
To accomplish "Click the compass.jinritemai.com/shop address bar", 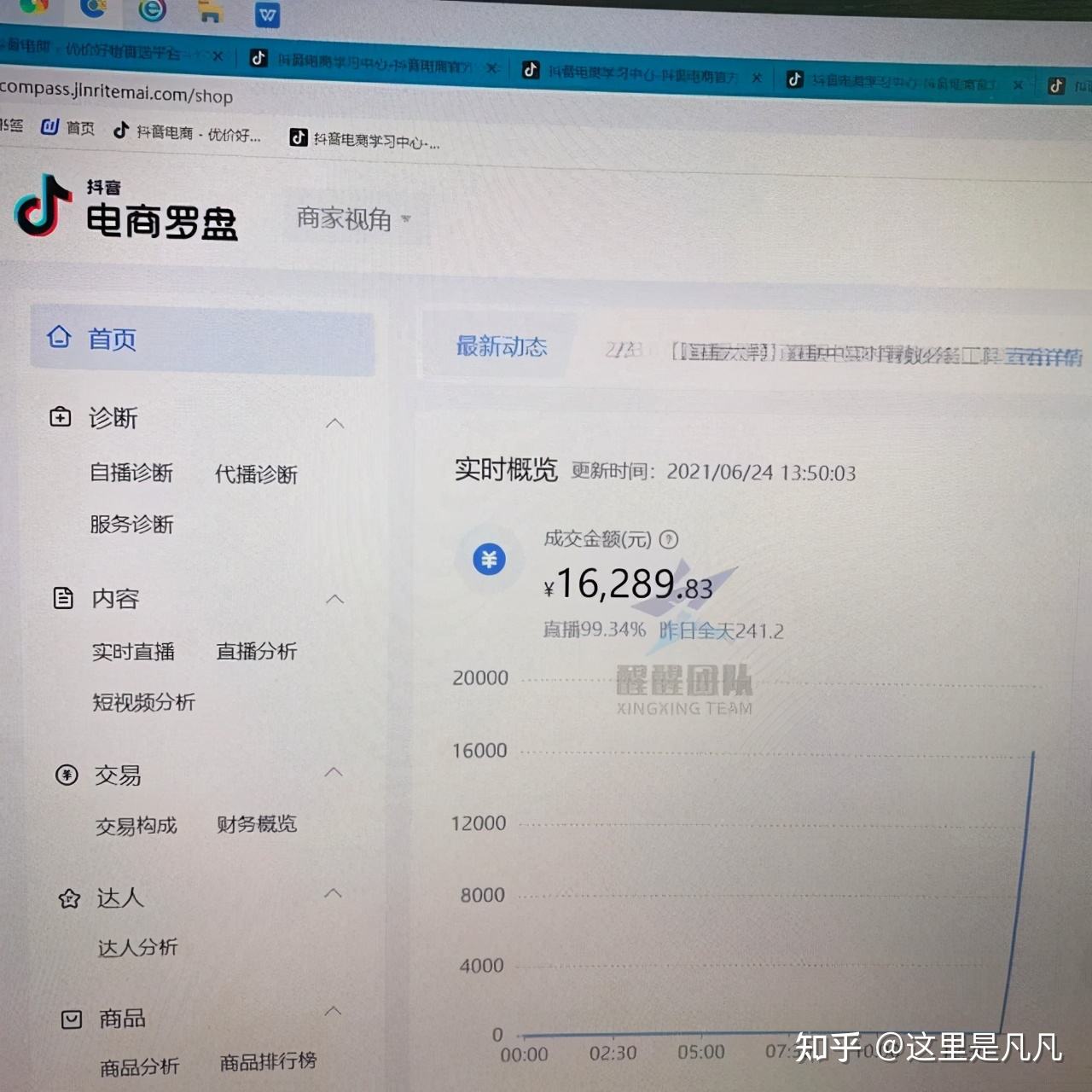I will pyautogui.click(x=117, y=91).
